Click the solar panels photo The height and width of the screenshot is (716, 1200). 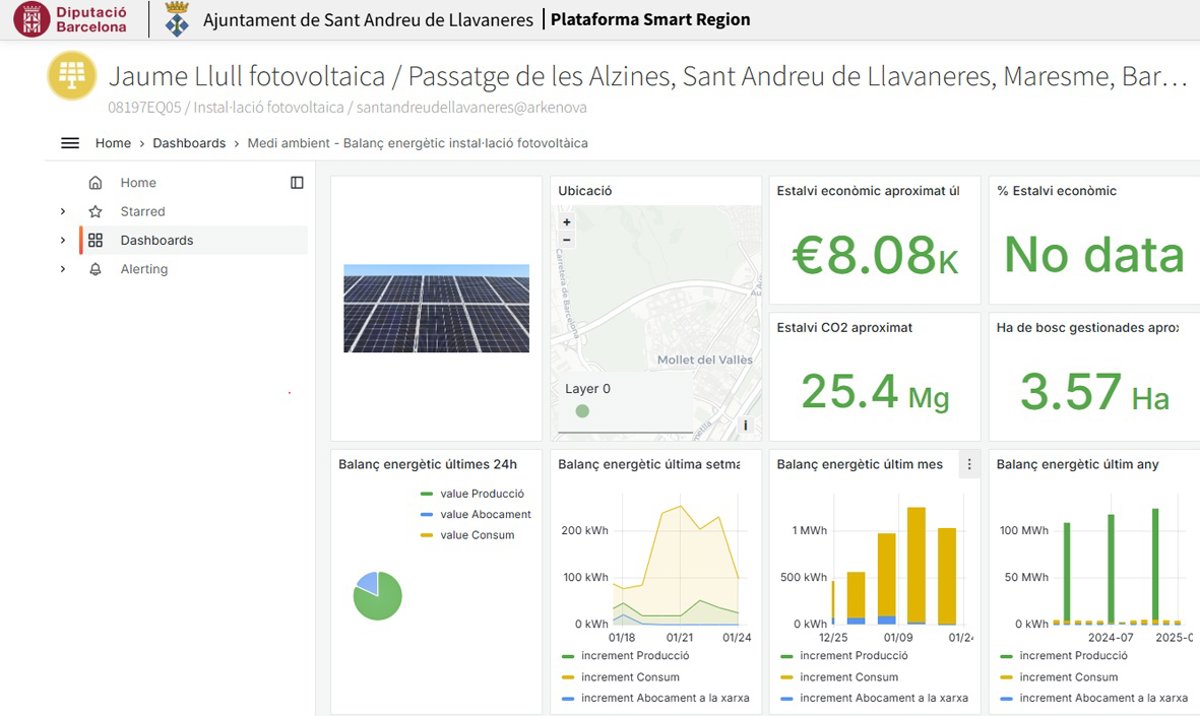coord(436,308)
